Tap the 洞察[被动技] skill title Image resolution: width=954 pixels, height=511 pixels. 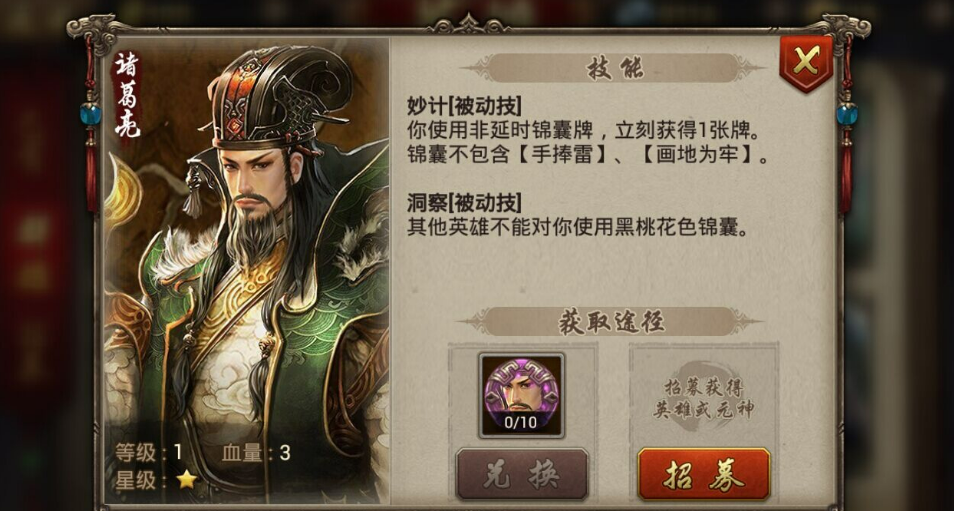[x=464, y=203]
